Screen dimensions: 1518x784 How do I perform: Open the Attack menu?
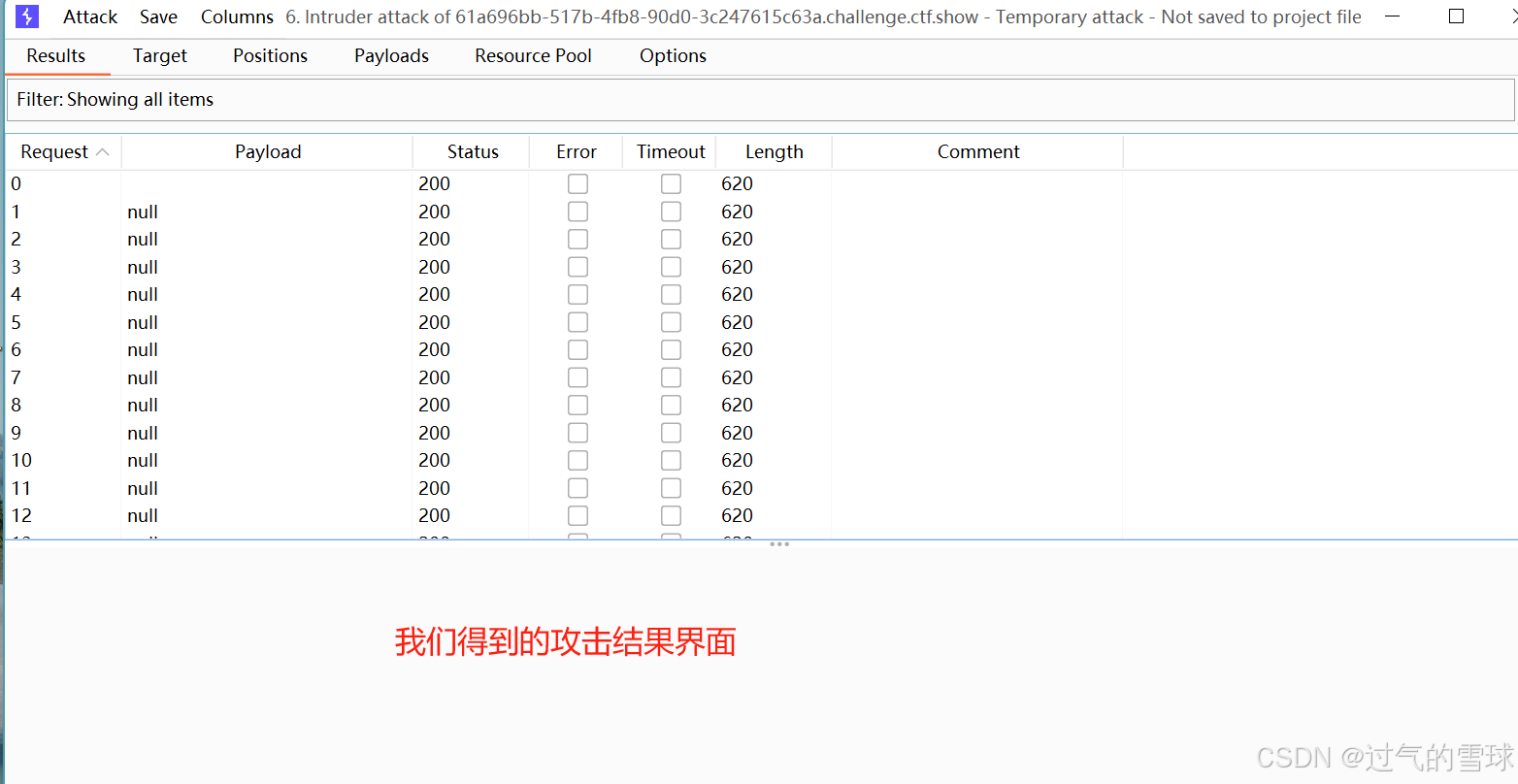pyautogui.click(x=89, y=16)
